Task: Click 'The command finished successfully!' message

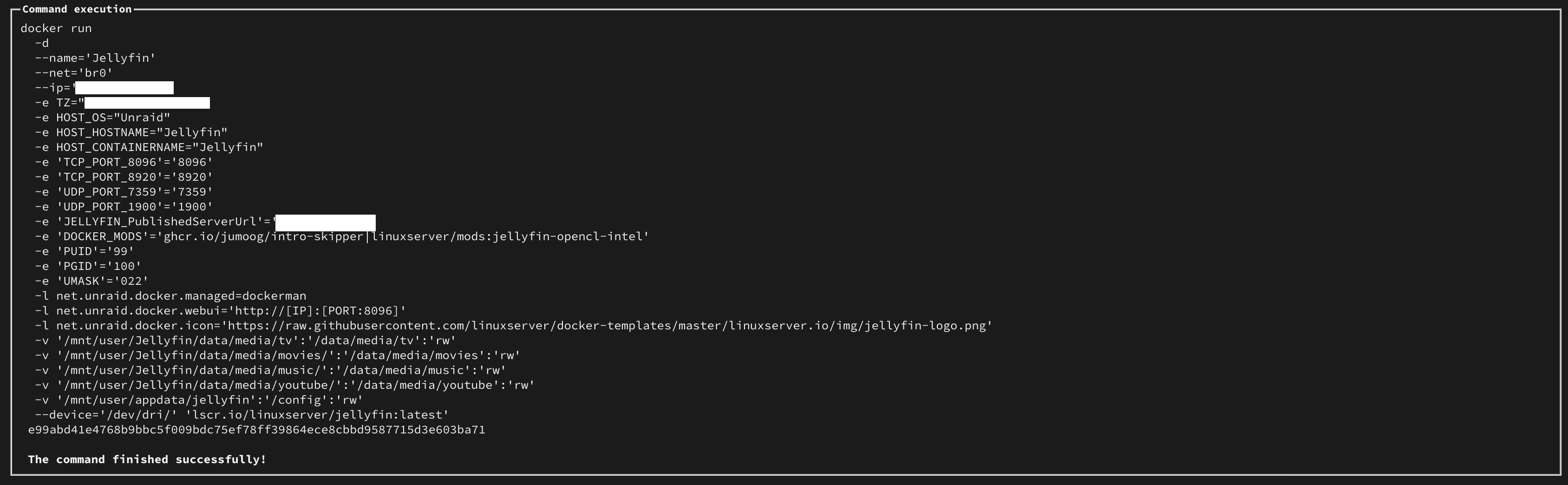Action: coord(147,459)
